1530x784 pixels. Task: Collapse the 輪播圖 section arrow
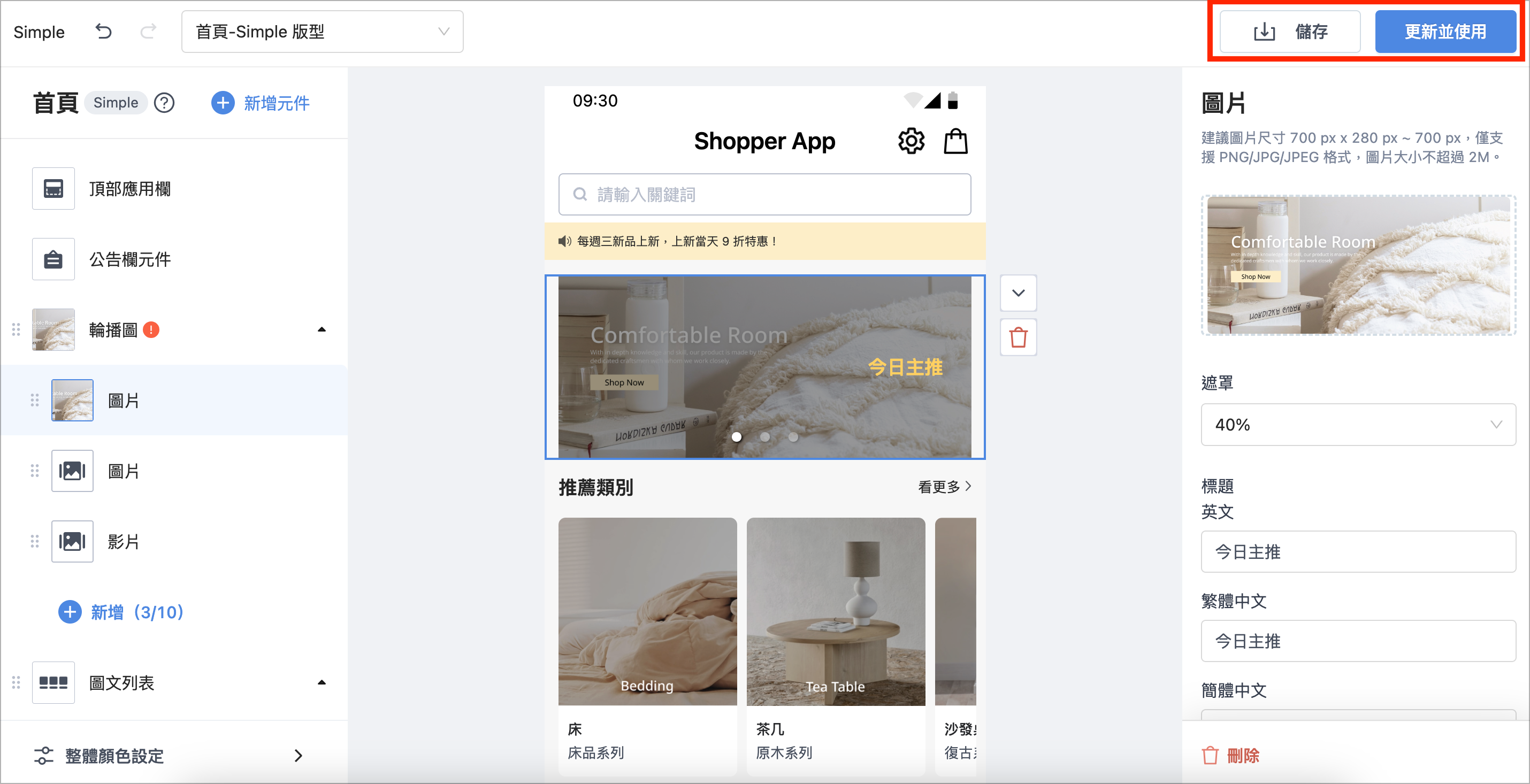click(322, 329)
